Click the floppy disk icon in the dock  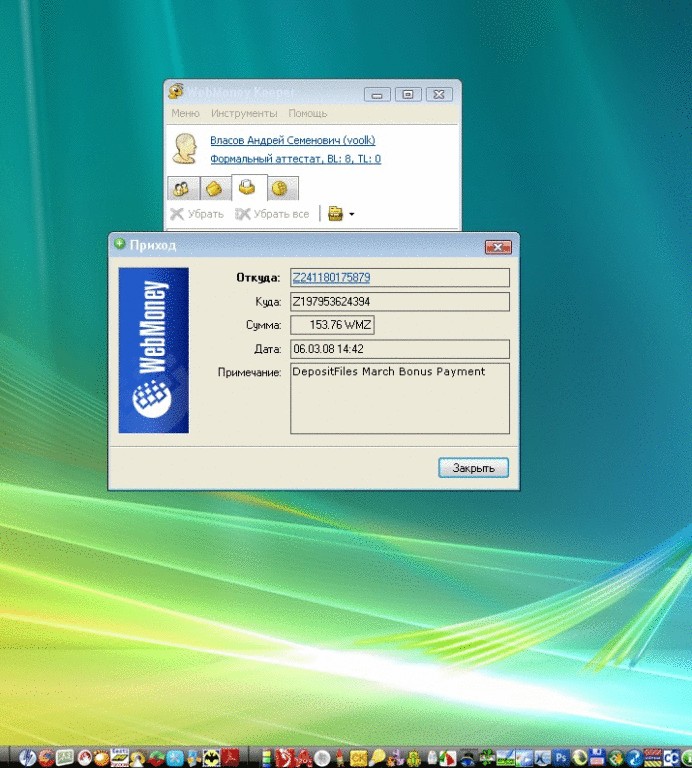coord(597,758)
